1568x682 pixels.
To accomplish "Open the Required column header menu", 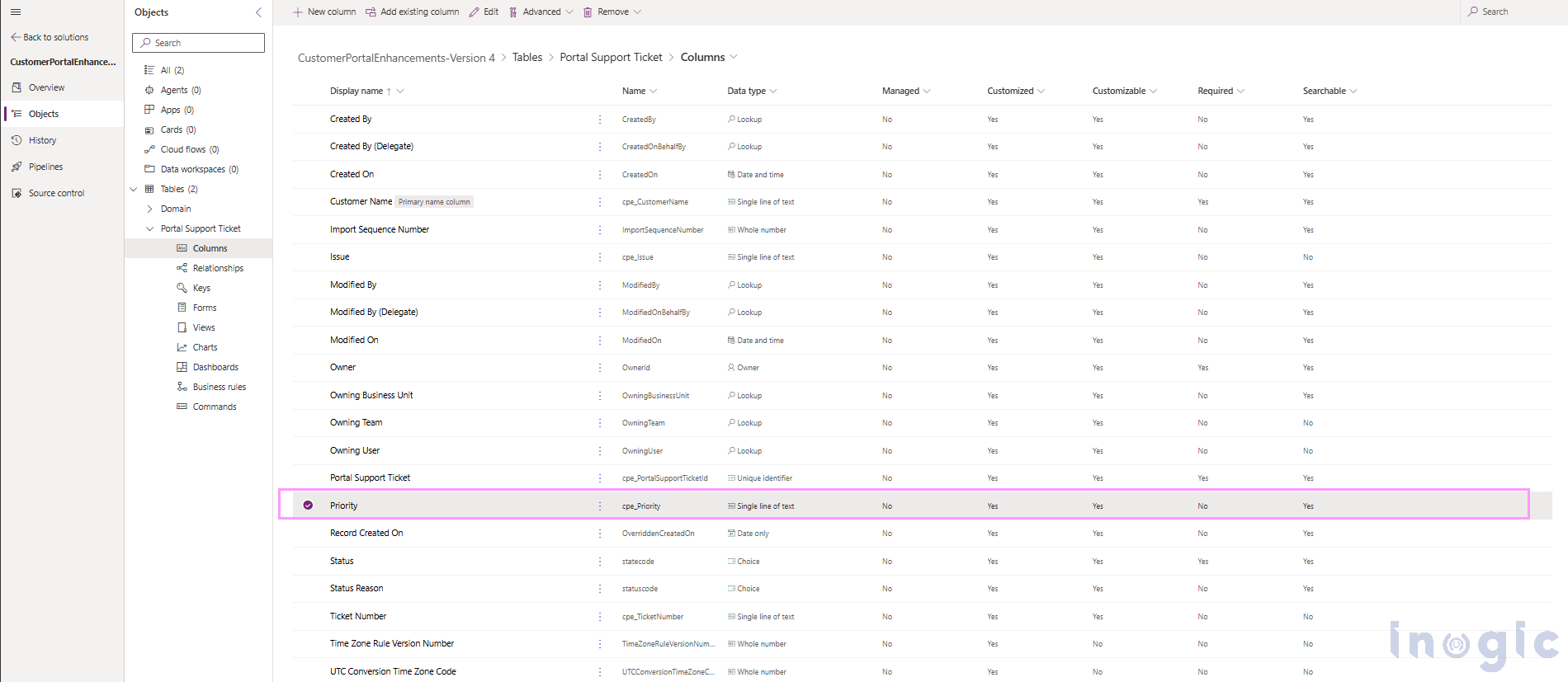I will click(x=1221, y=91).
